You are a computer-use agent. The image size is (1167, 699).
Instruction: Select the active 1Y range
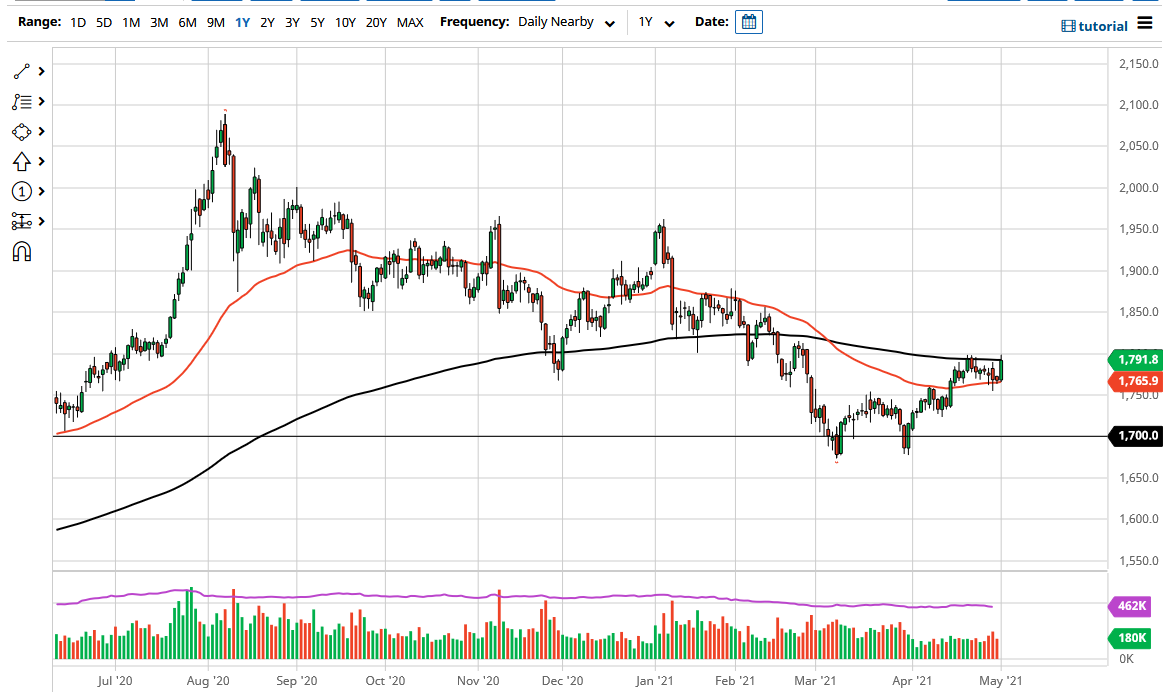click(243, 22)
